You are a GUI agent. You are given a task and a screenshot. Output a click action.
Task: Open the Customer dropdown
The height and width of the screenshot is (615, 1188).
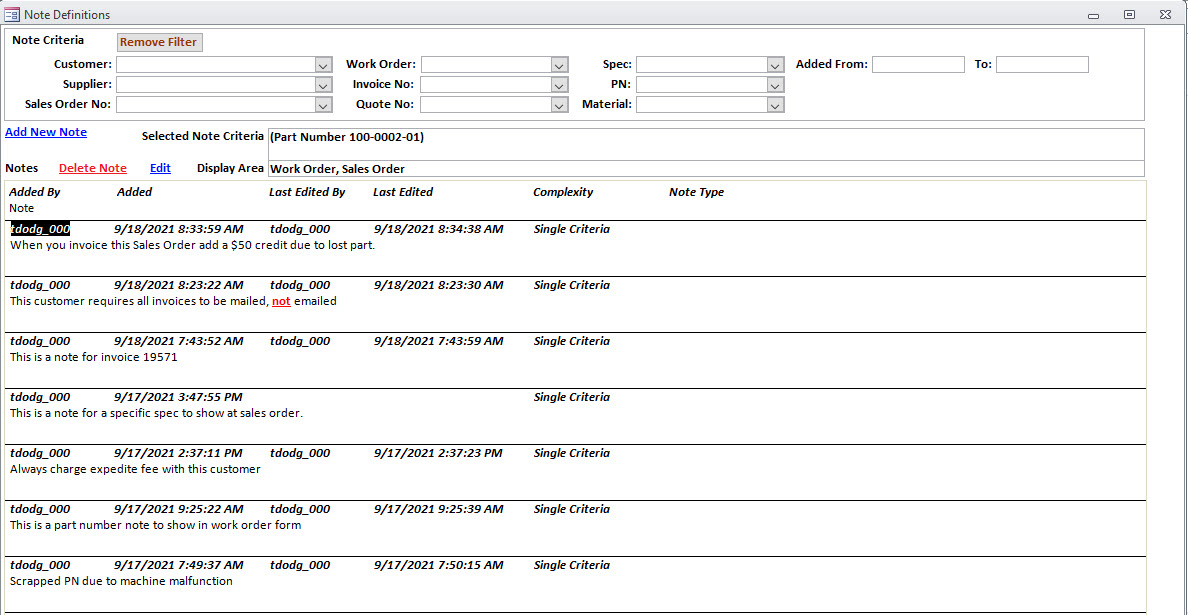pyautogui.click(x=322, y=64)
